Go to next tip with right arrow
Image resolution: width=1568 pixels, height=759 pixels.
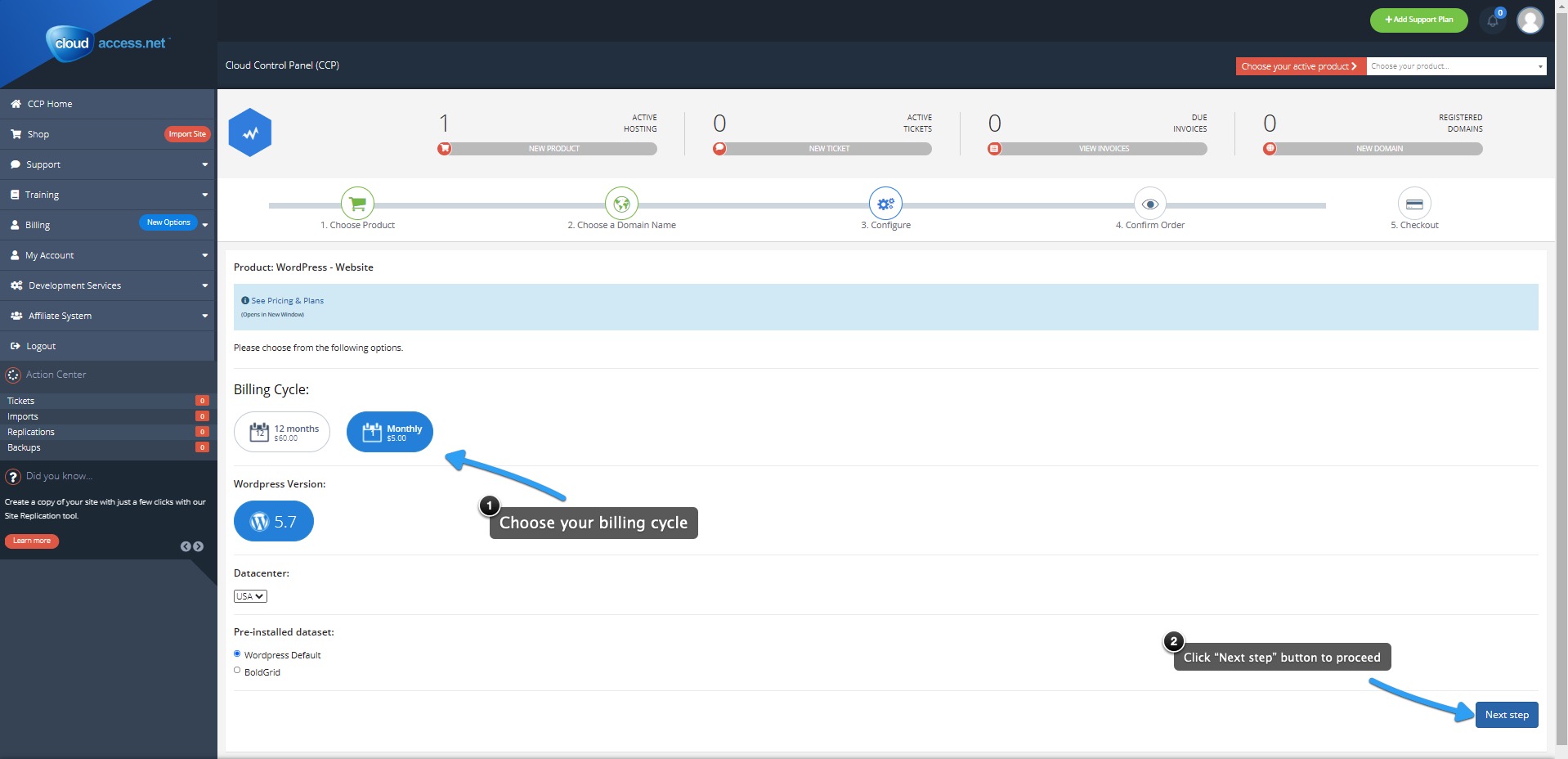tap(199, 546)
